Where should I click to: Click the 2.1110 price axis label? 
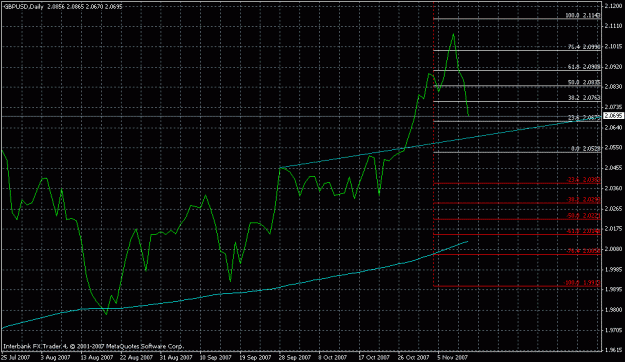[613, 26]
